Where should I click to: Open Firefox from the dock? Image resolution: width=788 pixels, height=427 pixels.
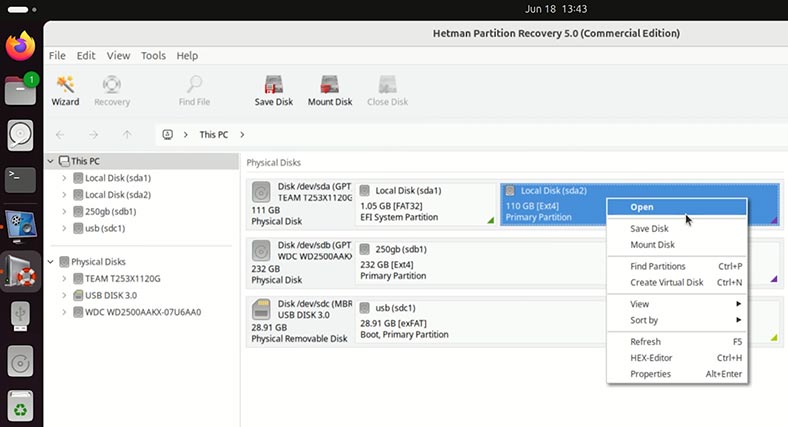[20, 46]
